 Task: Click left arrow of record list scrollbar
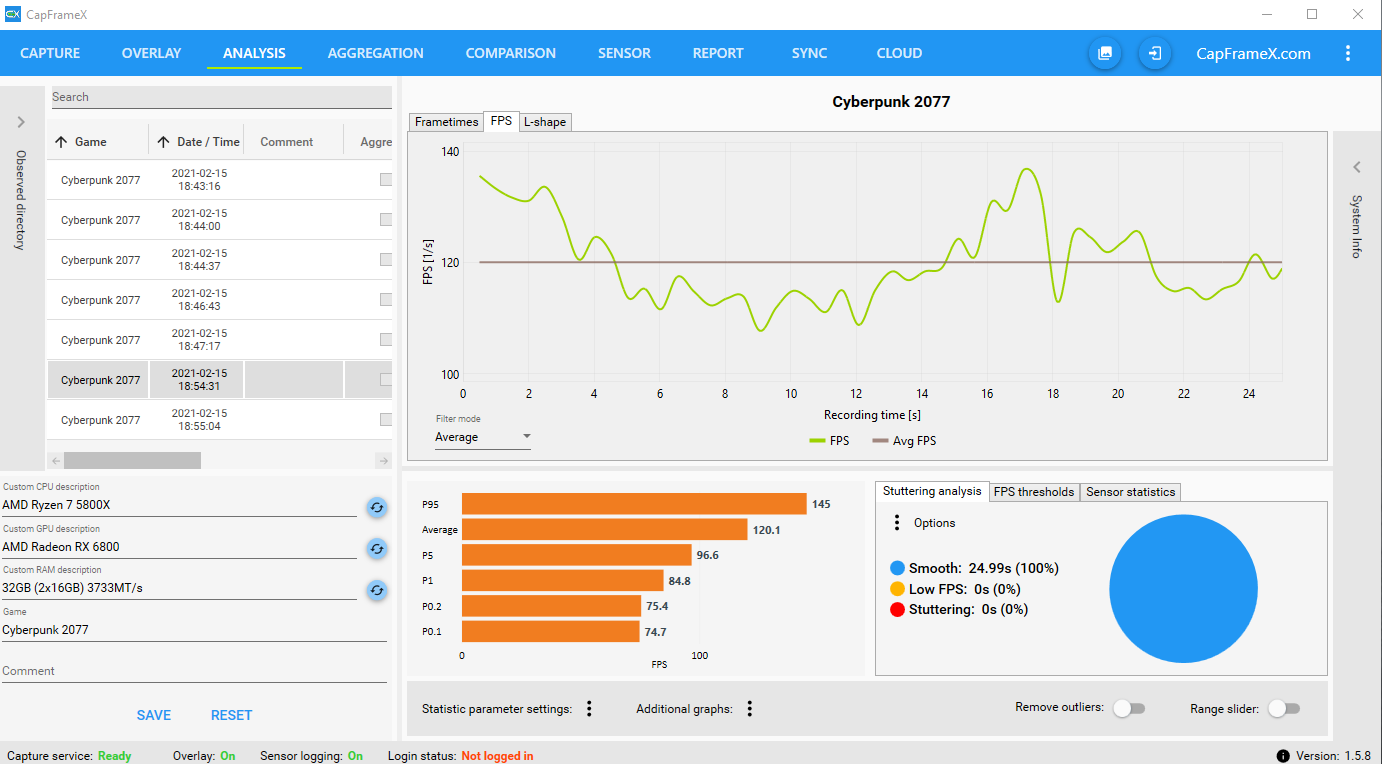coord(55,460)
